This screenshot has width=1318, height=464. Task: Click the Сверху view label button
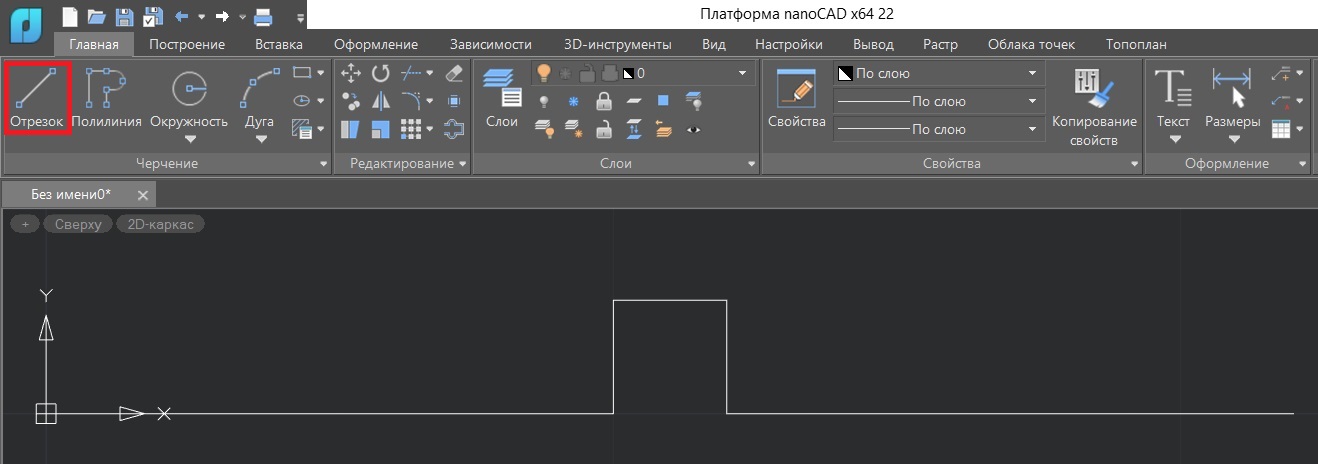pos(78,224)
